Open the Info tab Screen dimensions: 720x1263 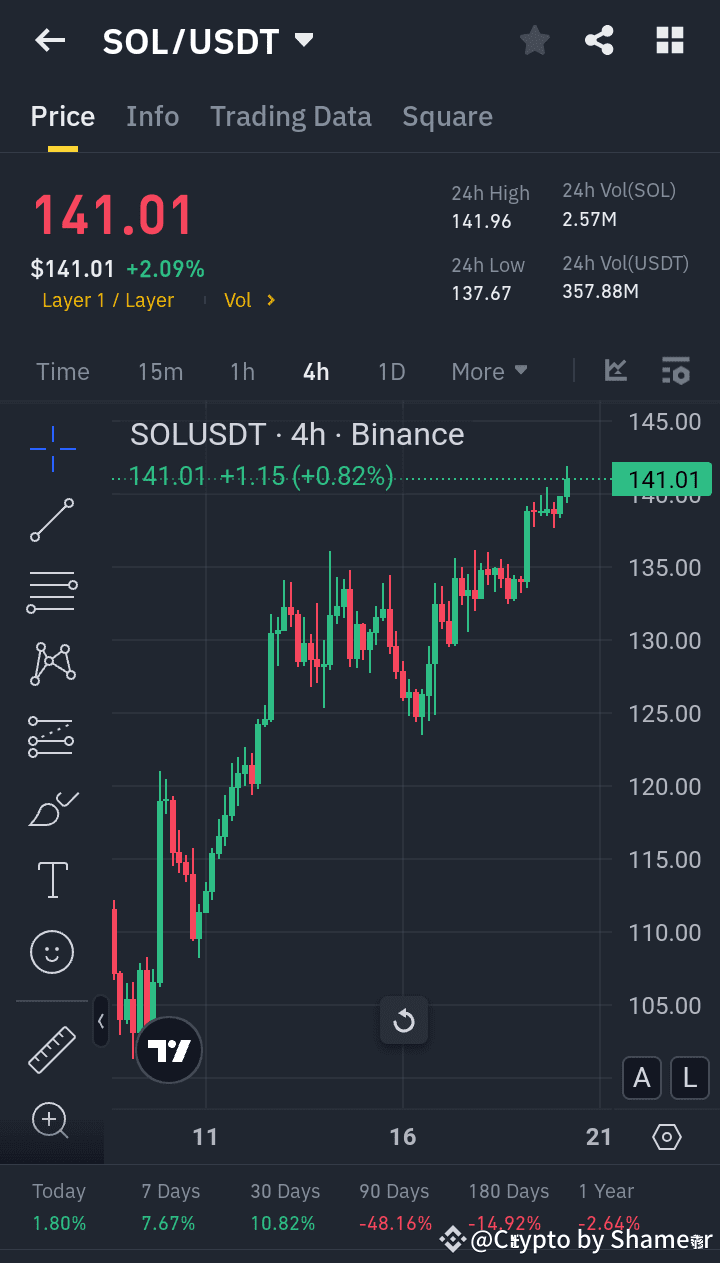pyautogui.click(x=152, y=116)
